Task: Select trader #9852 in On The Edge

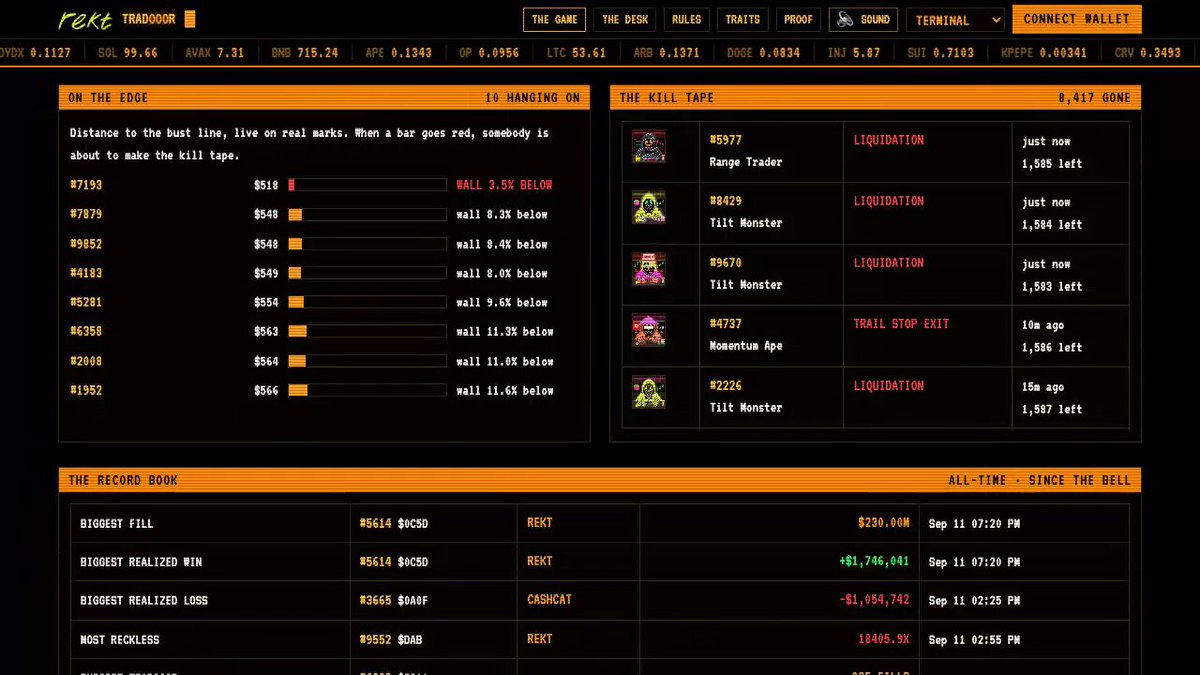Action: click(x=86, y=244)
